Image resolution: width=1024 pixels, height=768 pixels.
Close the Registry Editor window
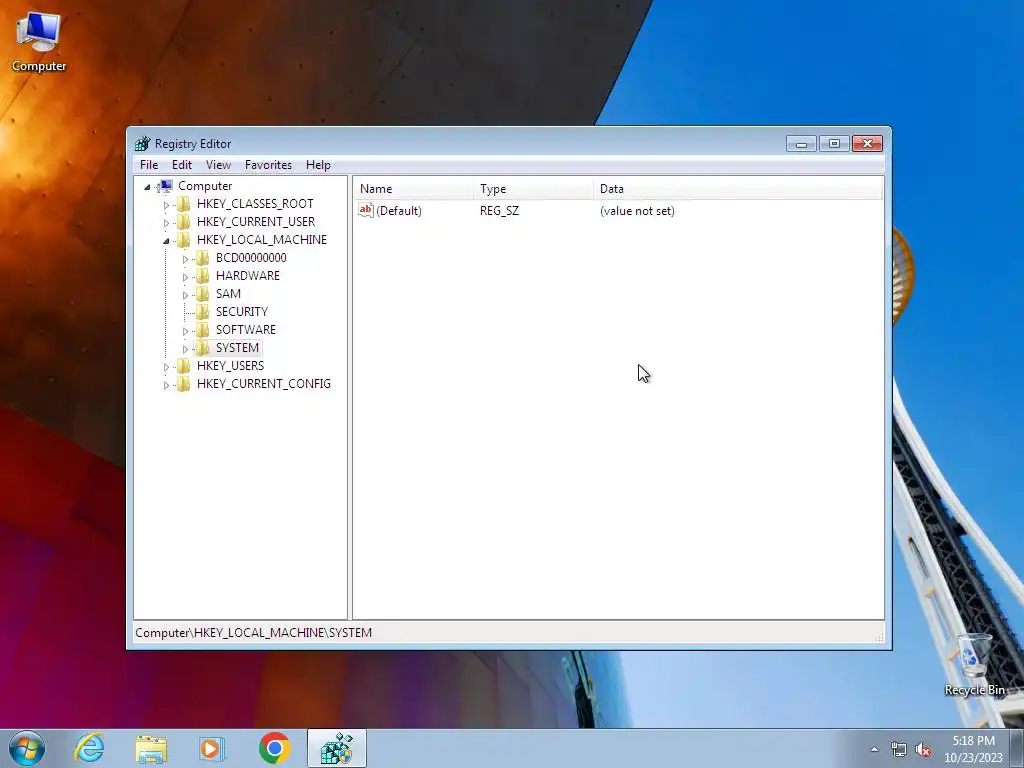[867, 144]
